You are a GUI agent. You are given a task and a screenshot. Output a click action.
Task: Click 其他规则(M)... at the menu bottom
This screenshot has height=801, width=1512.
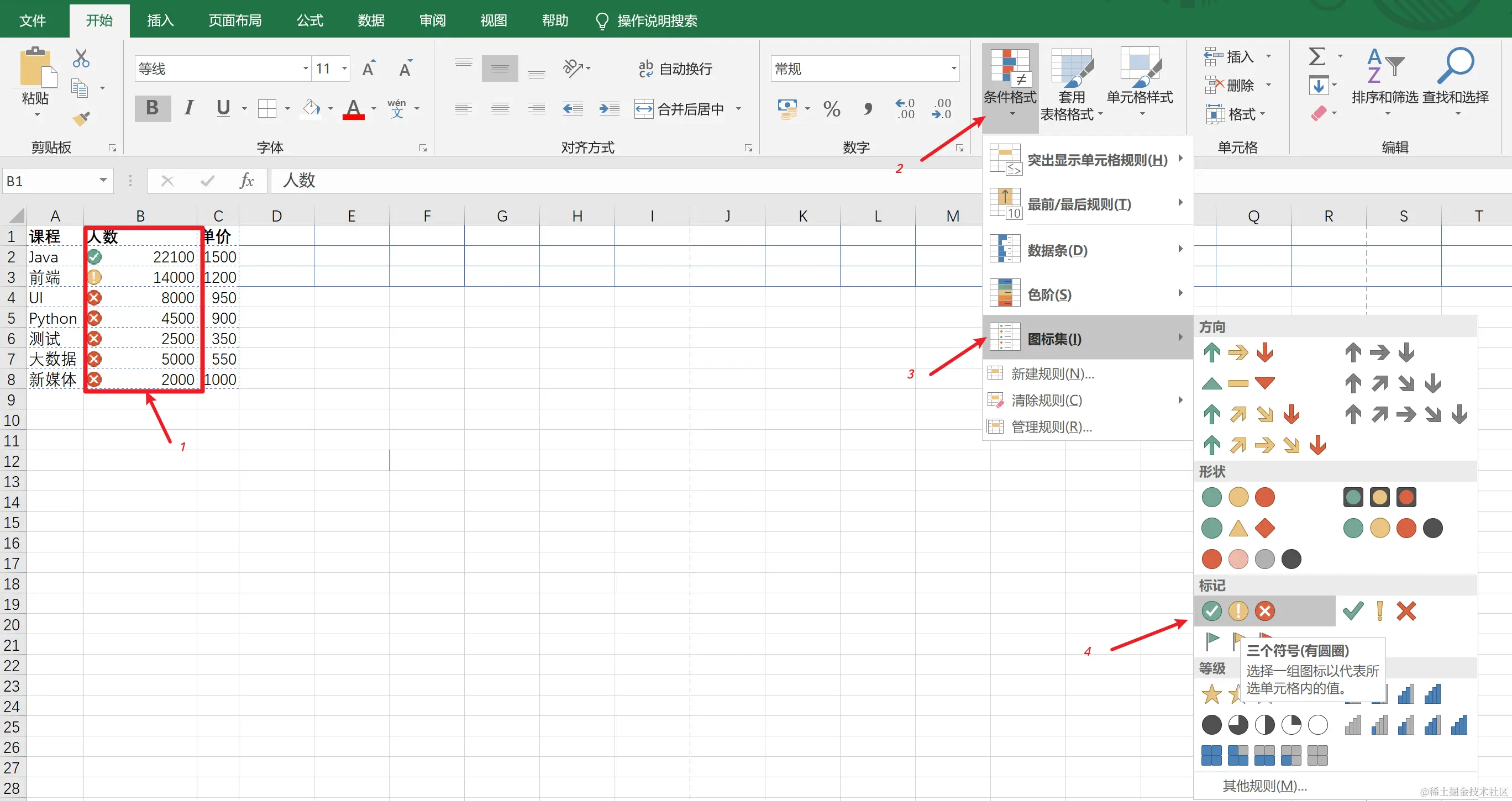(x=1264, y=786)
